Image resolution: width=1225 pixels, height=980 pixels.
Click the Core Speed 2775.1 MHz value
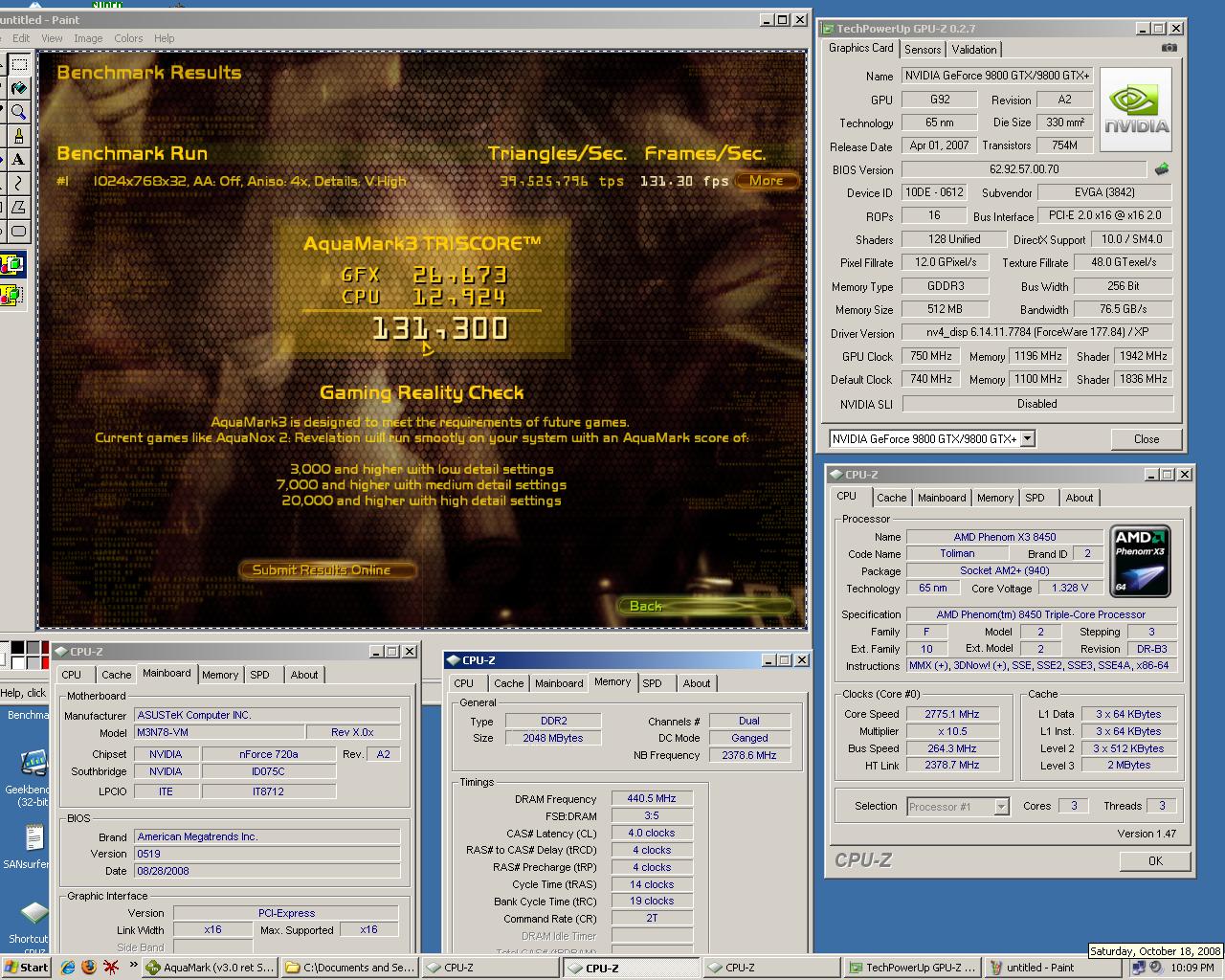[952, 714]
